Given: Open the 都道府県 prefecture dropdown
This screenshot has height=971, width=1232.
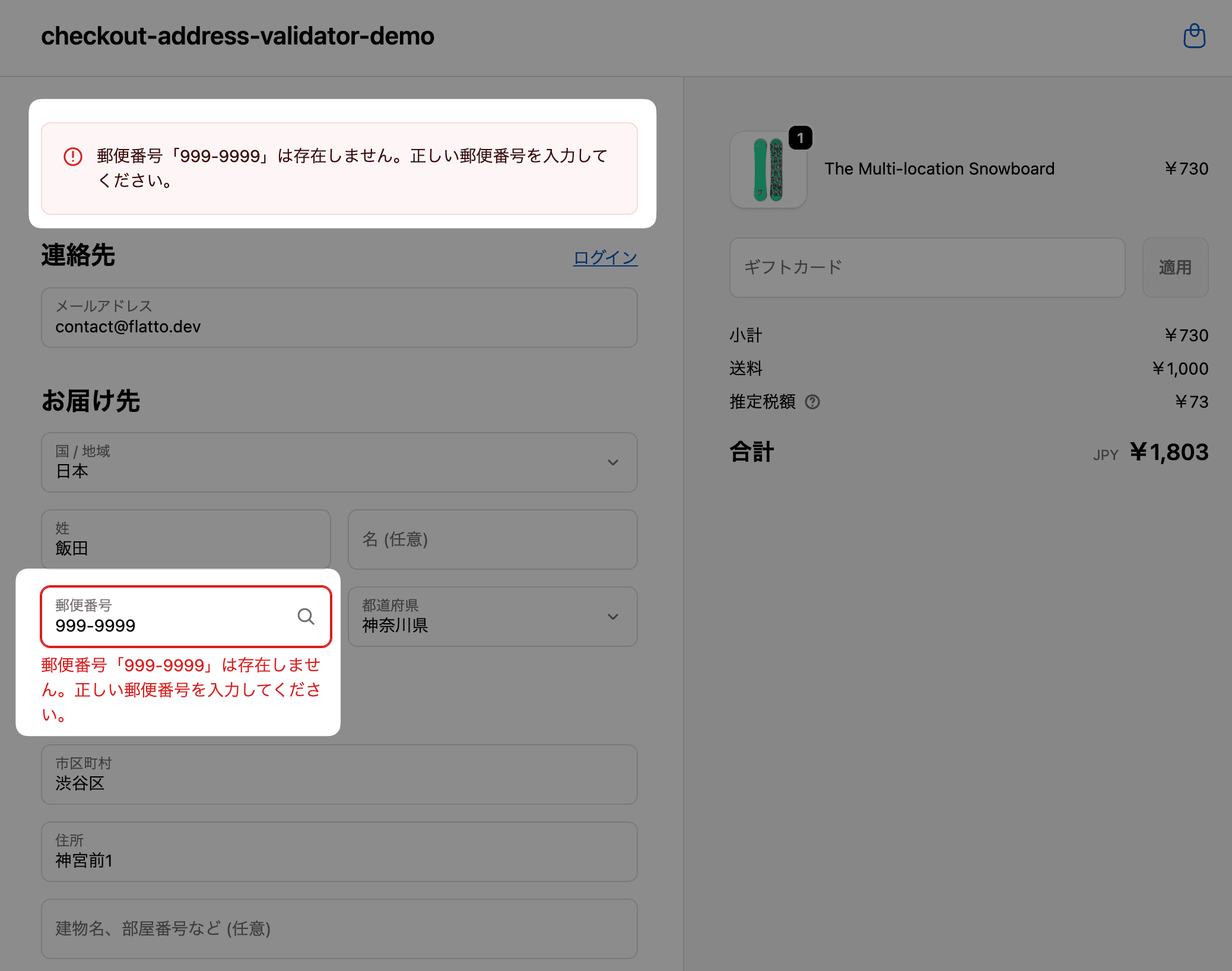Looking at the screenshot, I should [492, 617].
